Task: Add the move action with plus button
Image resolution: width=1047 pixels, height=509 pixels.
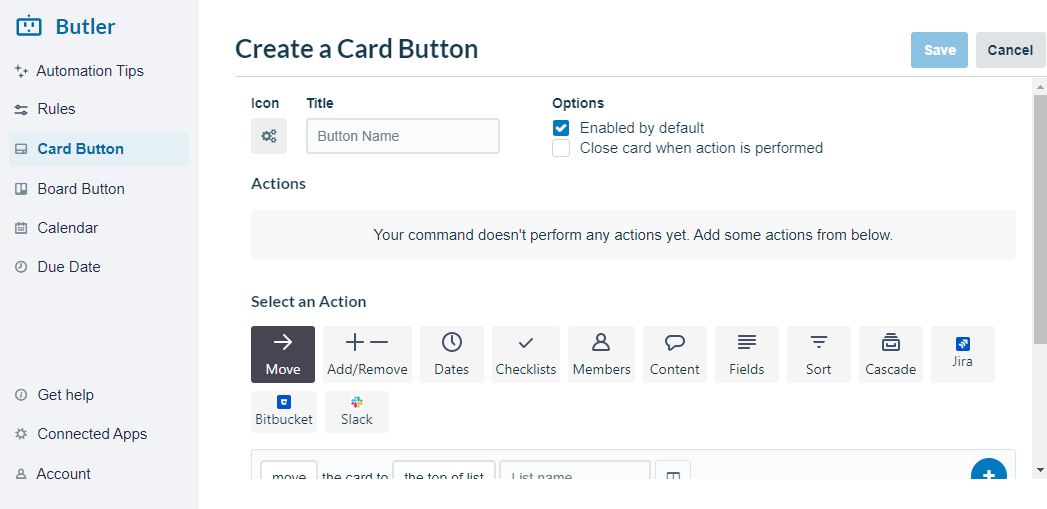Action: pyautogui.click(x=989, y=470)
